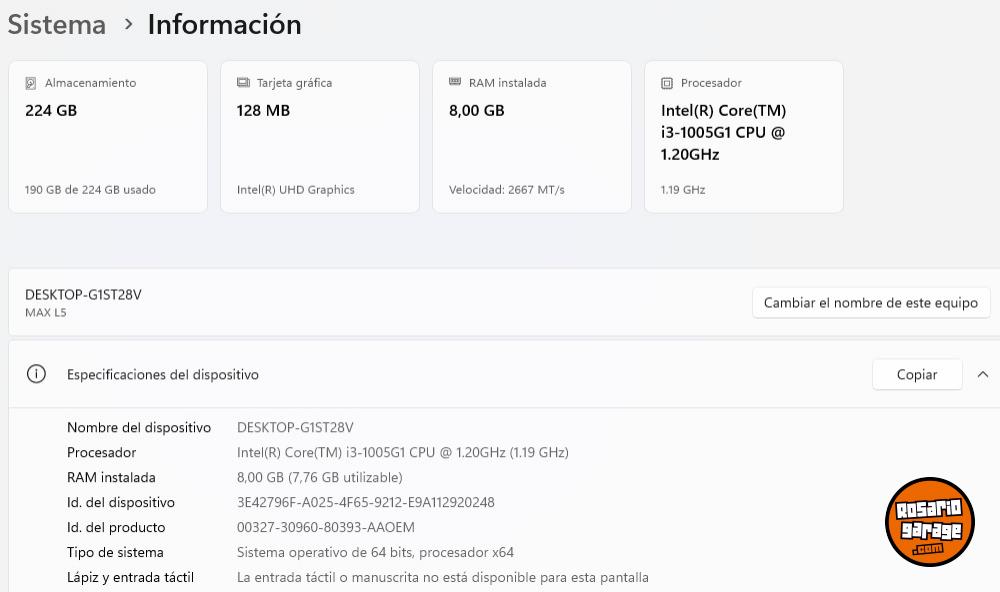Viewport: 1000px width, 592px height.
Task: Click the DESKTOP-G1ST28V name above MAX L5
Action: click(x=83, y=294)
